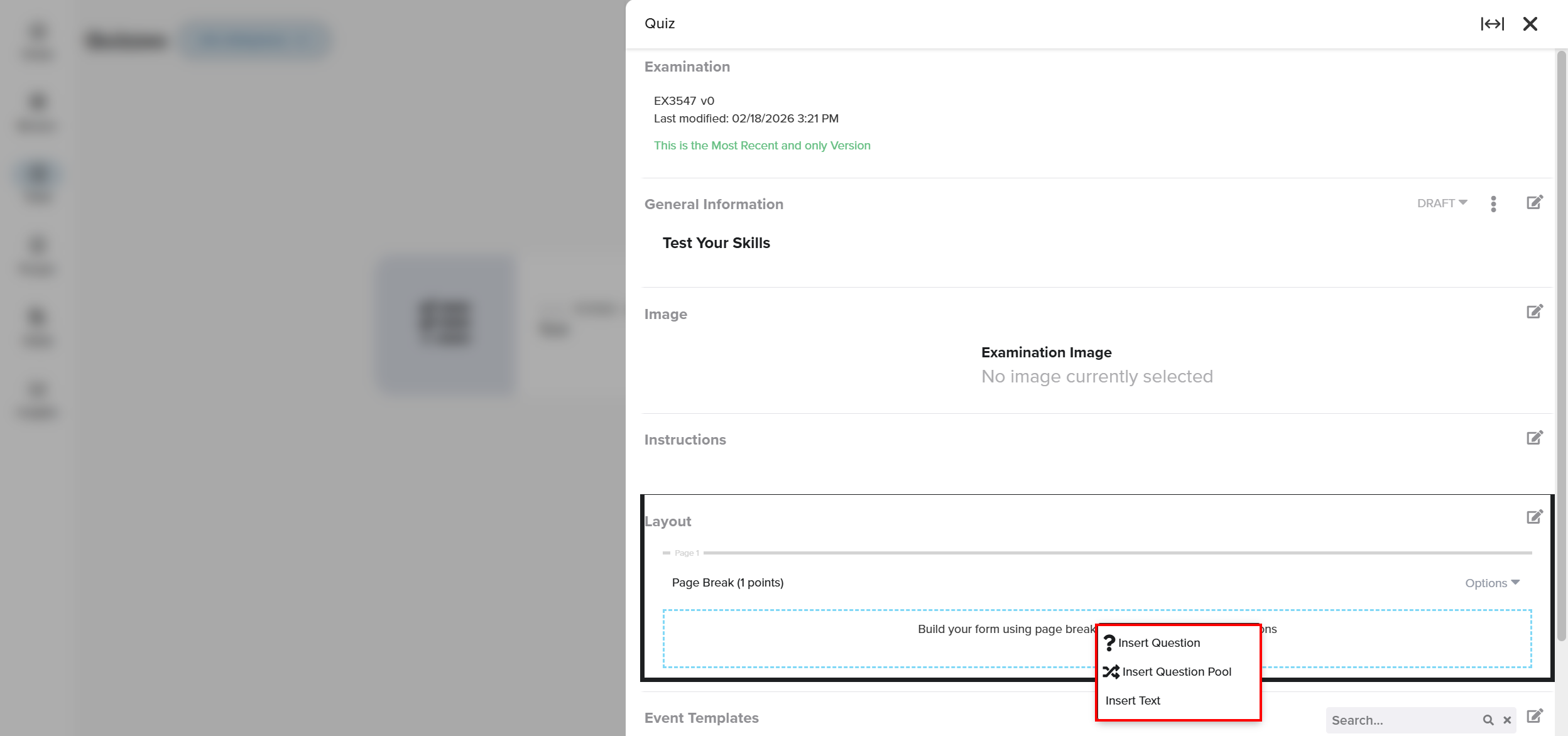Edit the Layout section
Screen dimensions: 1568x736
point(1534,517)
